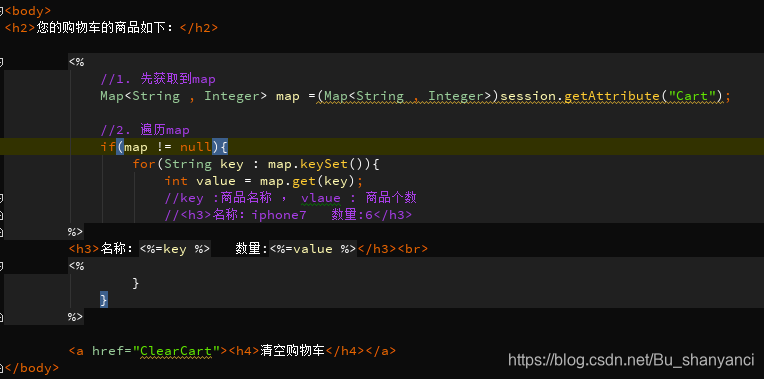This screenshot has height=379, width=764.
Task: Click the != operator
Action: coord(164,147)
